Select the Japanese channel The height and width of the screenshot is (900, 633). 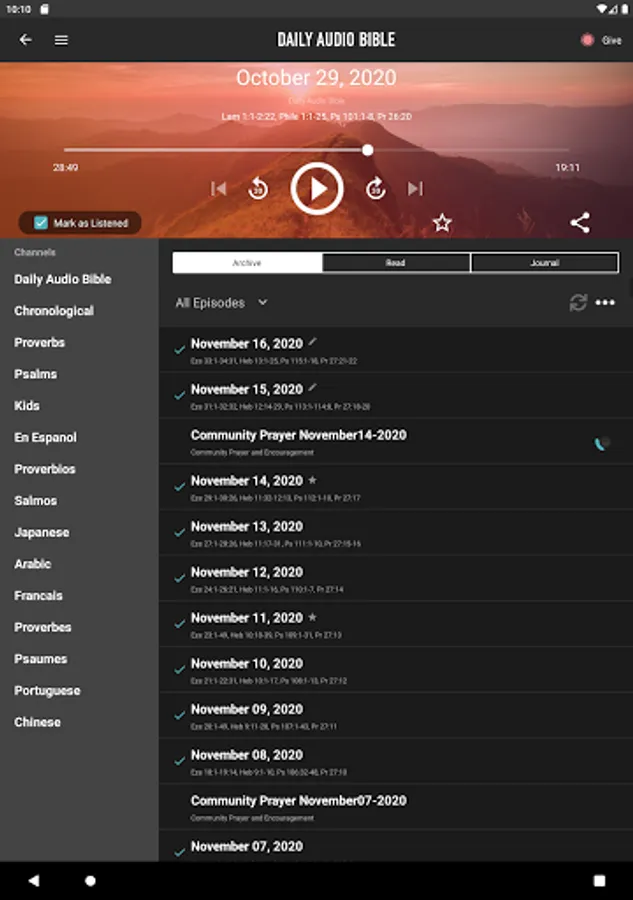[42, 532]
